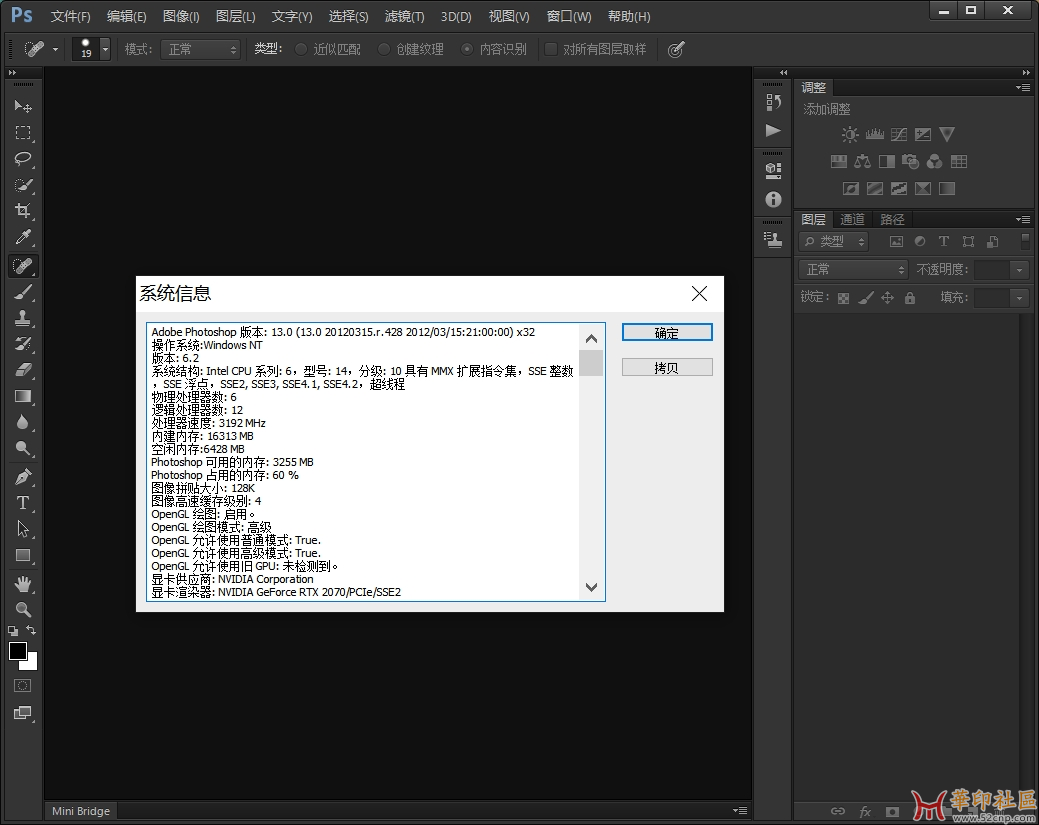Select the Pen tool
The width and height of the screenshot is (1039, 825).
pyautogui.click(x=23, y=477)
